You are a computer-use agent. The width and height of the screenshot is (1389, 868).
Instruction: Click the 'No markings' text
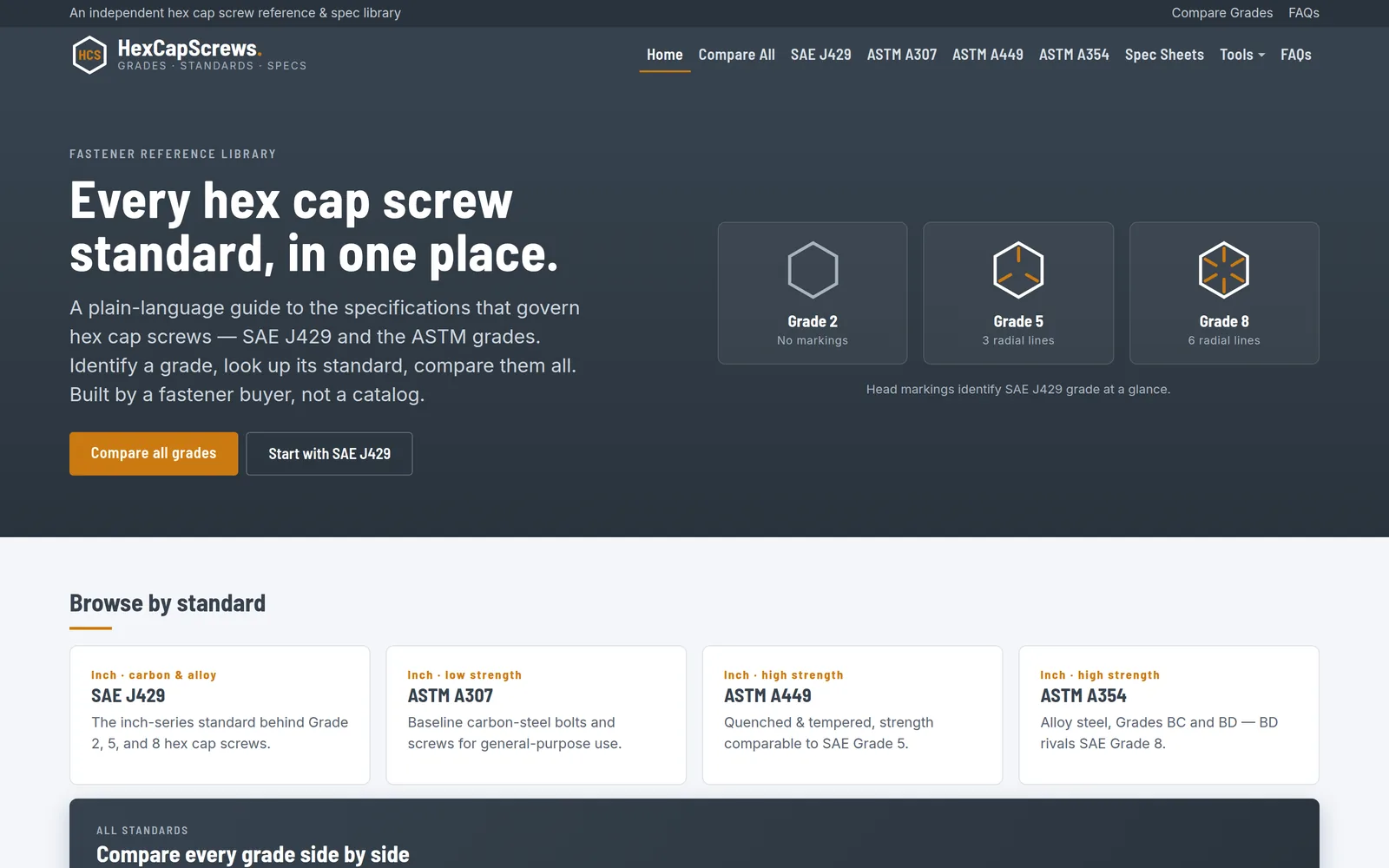(813, 340)
